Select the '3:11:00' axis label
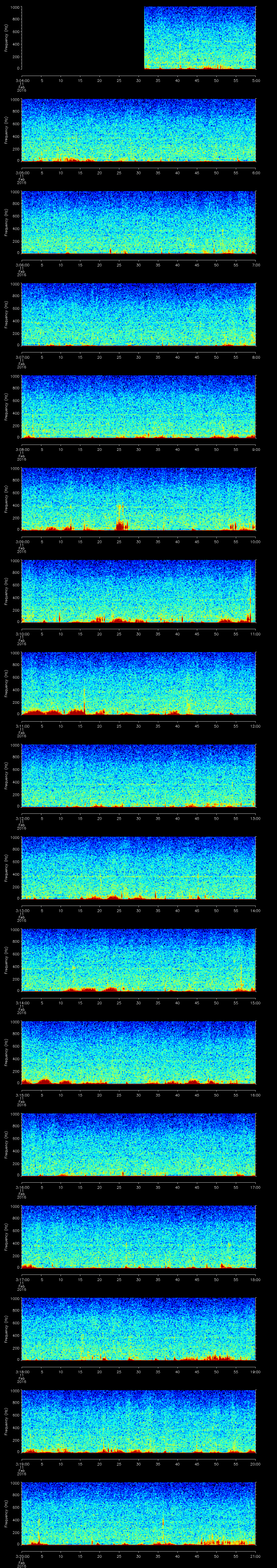This screenshot has height=1568, width=277. (x=22, y=726)
